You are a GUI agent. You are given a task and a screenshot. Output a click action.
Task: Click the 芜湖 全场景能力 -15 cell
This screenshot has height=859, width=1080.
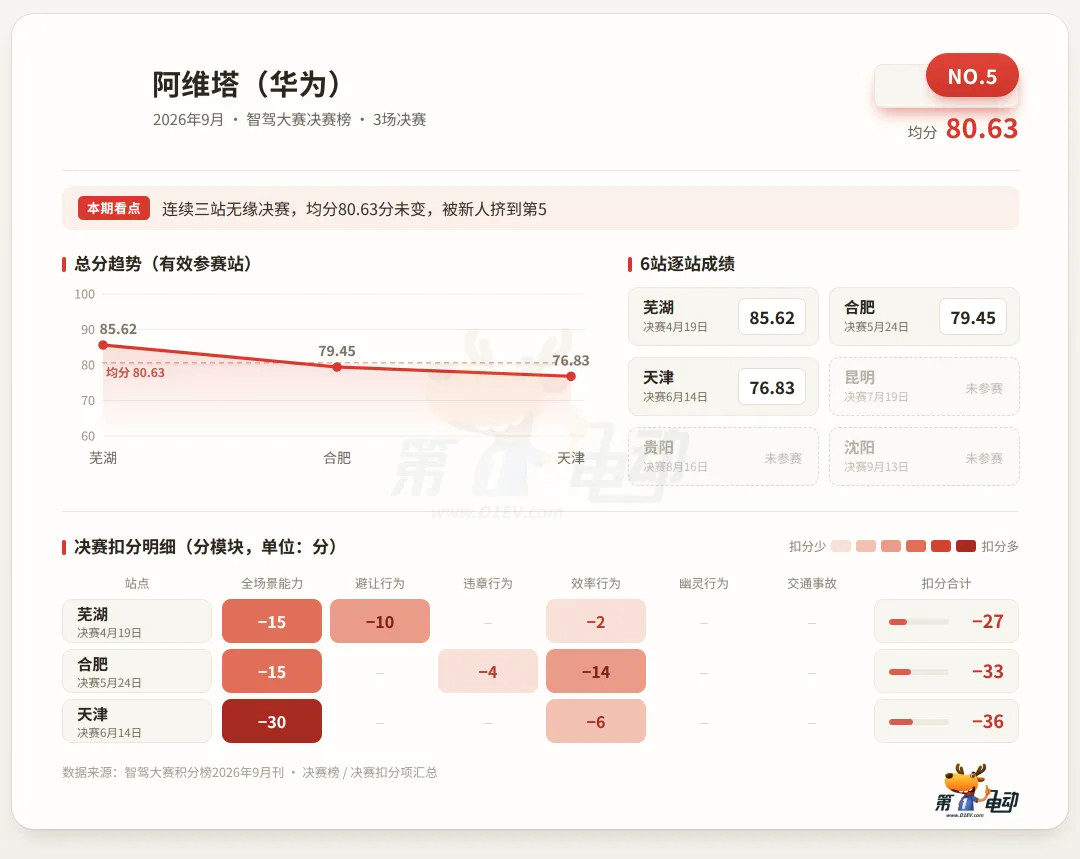click(x=271, y=621)
